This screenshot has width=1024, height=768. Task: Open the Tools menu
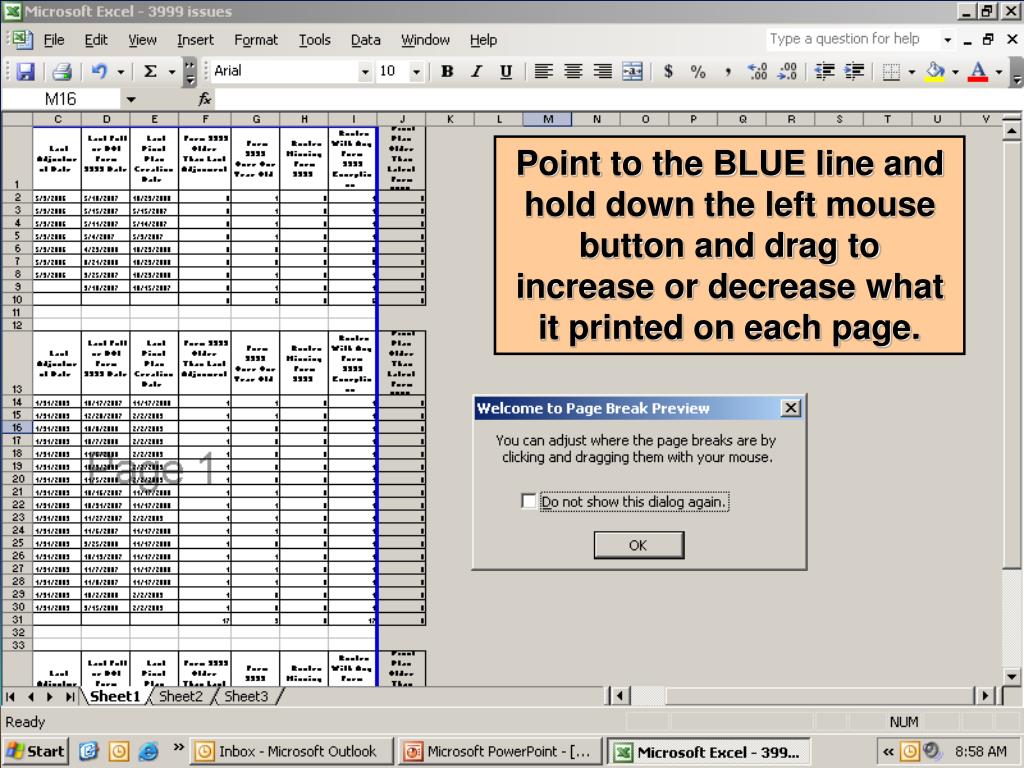pyautogui.click(x=315, y=40)
